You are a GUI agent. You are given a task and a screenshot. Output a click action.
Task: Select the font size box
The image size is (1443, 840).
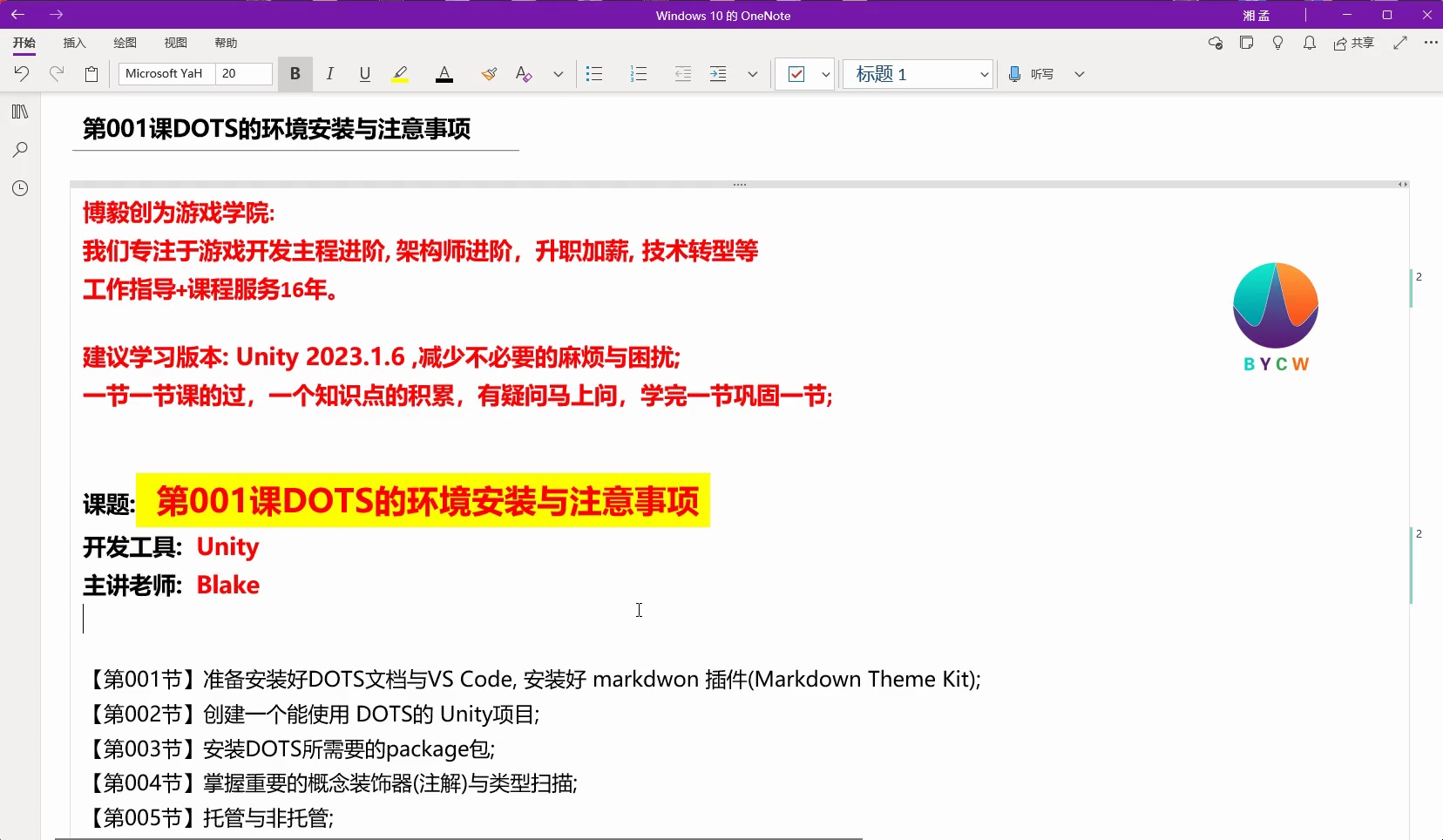point(244,74)
